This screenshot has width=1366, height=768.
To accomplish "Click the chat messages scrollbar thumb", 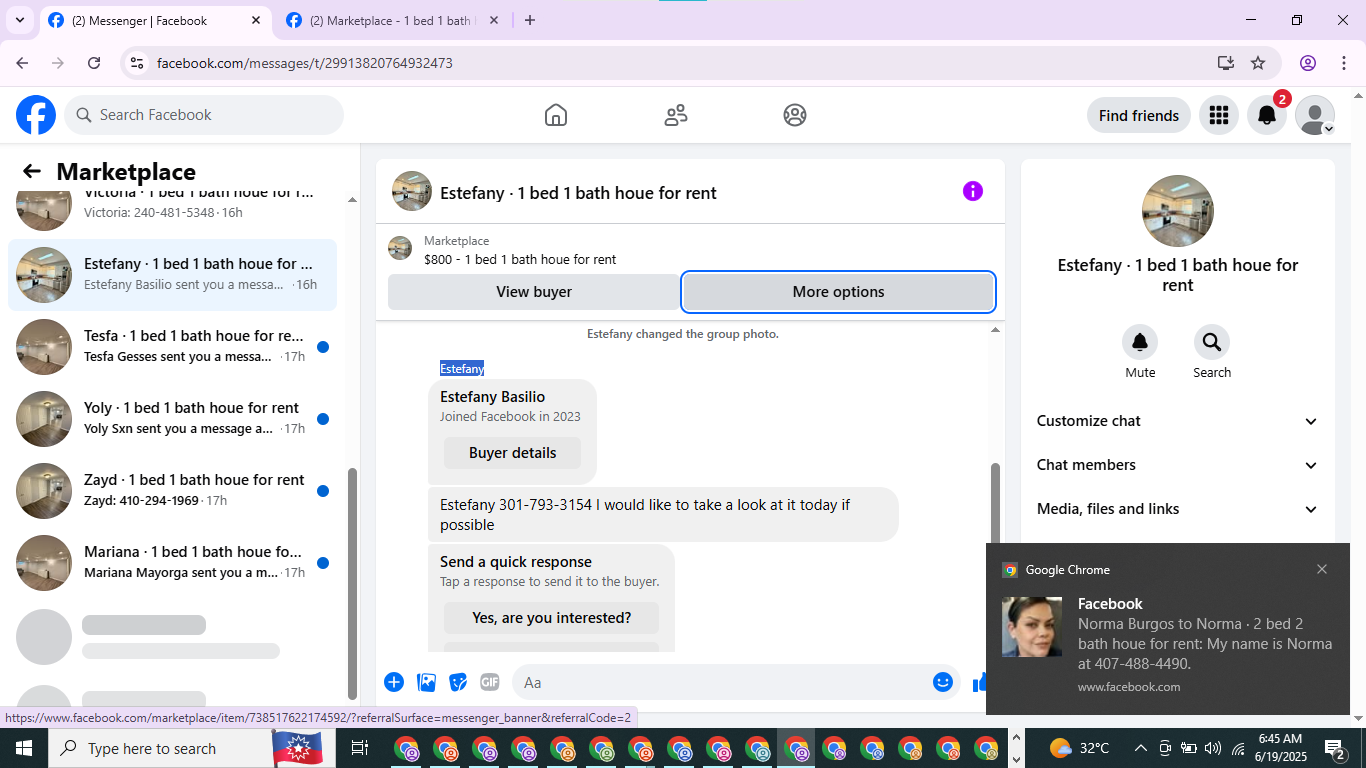I will coord(995,503).
